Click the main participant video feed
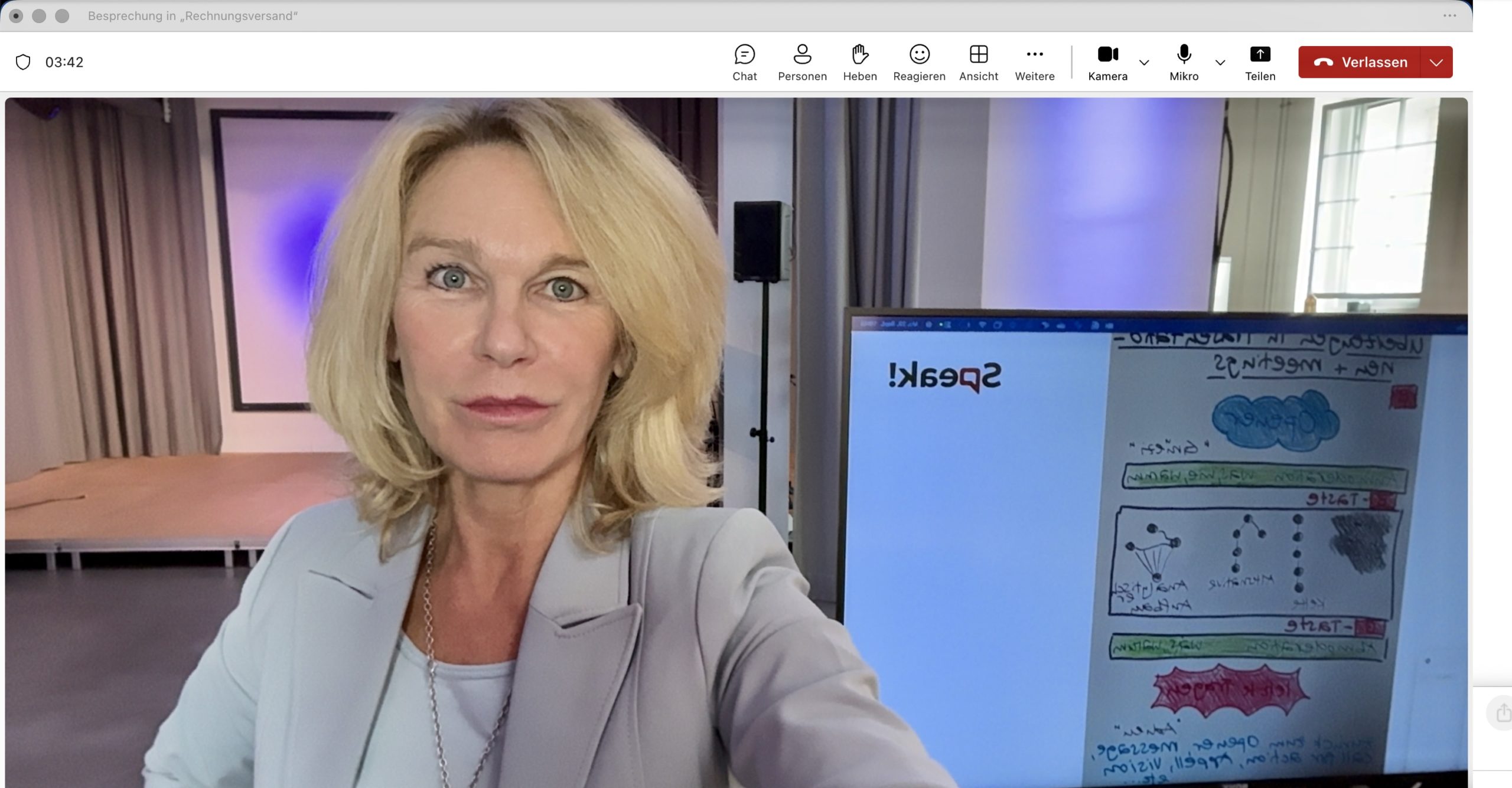 pyautogui.click(x=736, y=443)
